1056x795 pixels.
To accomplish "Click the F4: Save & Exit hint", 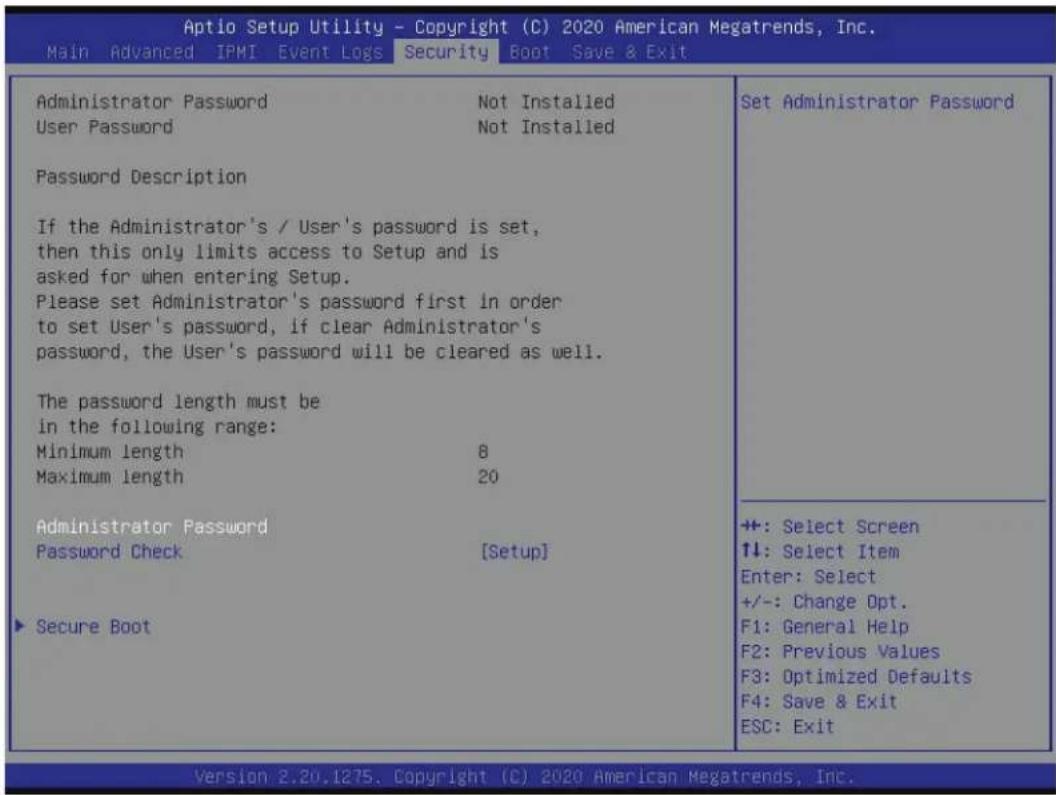I will click(819, 701).
